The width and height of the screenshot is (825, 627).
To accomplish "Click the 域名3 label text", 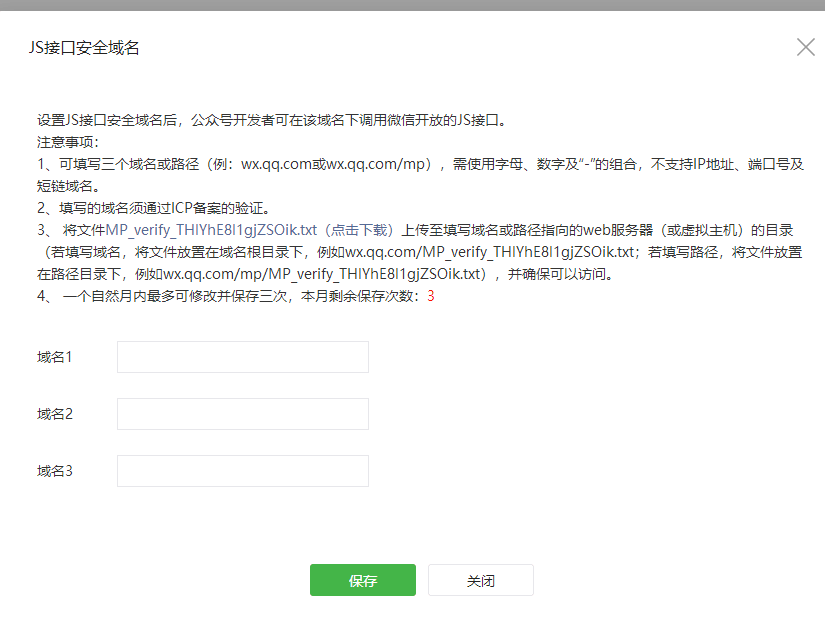I will 55,471.
